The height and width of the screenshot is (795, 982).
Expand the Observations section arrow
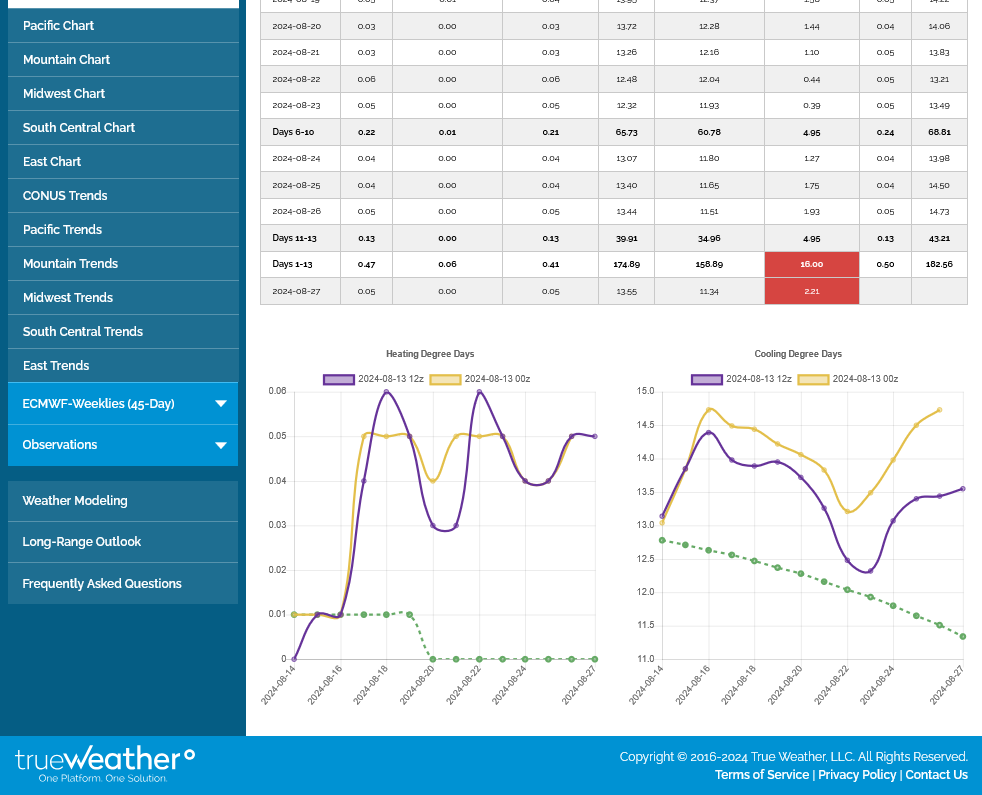tap(220, 445)
